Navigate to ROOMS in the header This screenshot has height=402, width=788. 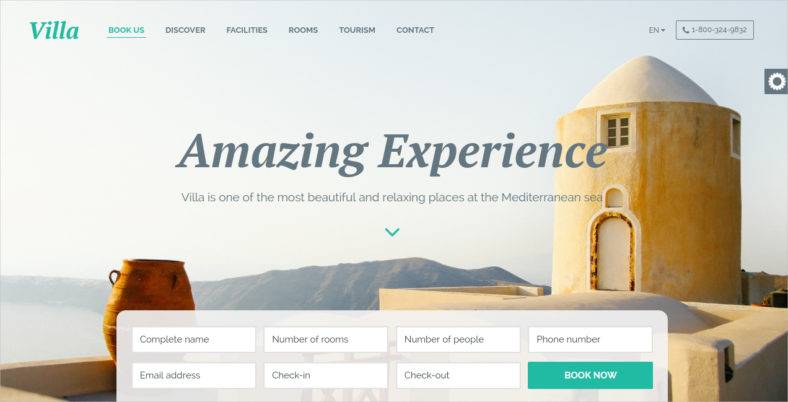(x=303, y=30)
